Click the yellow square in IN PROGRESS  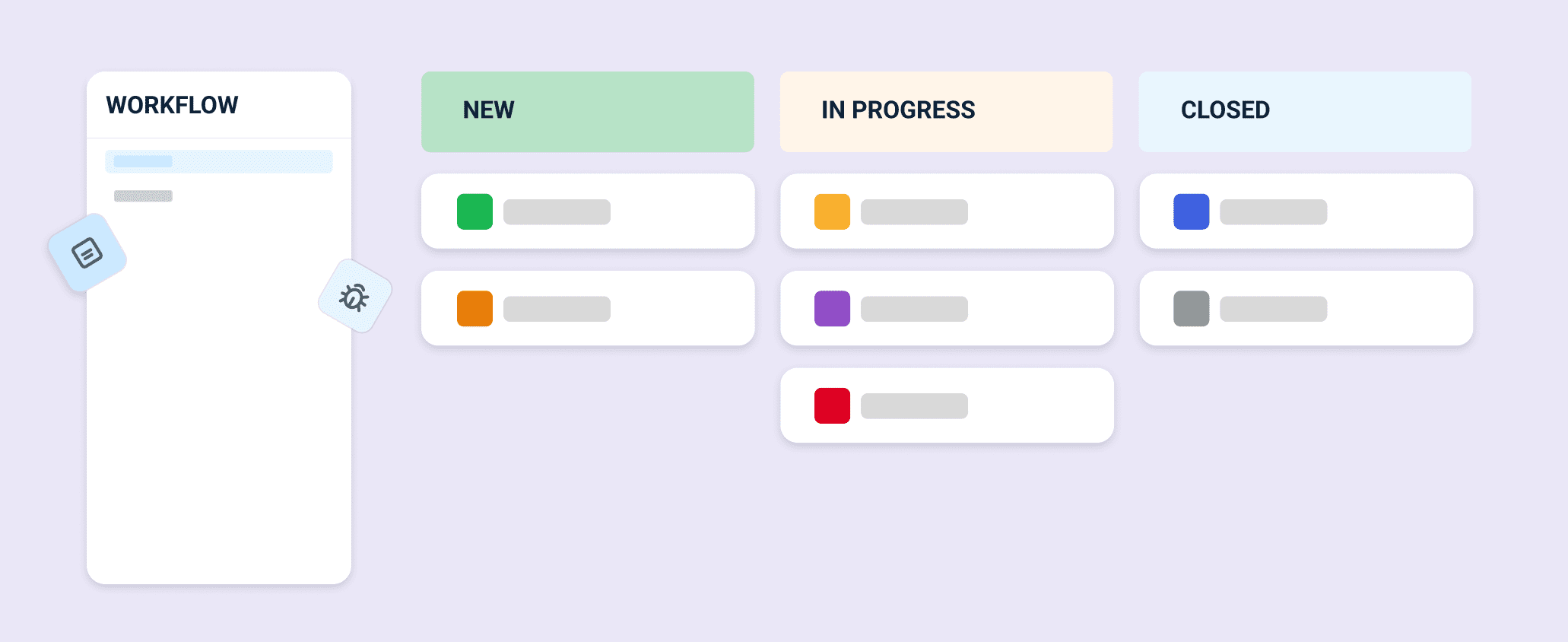(832, 211)
